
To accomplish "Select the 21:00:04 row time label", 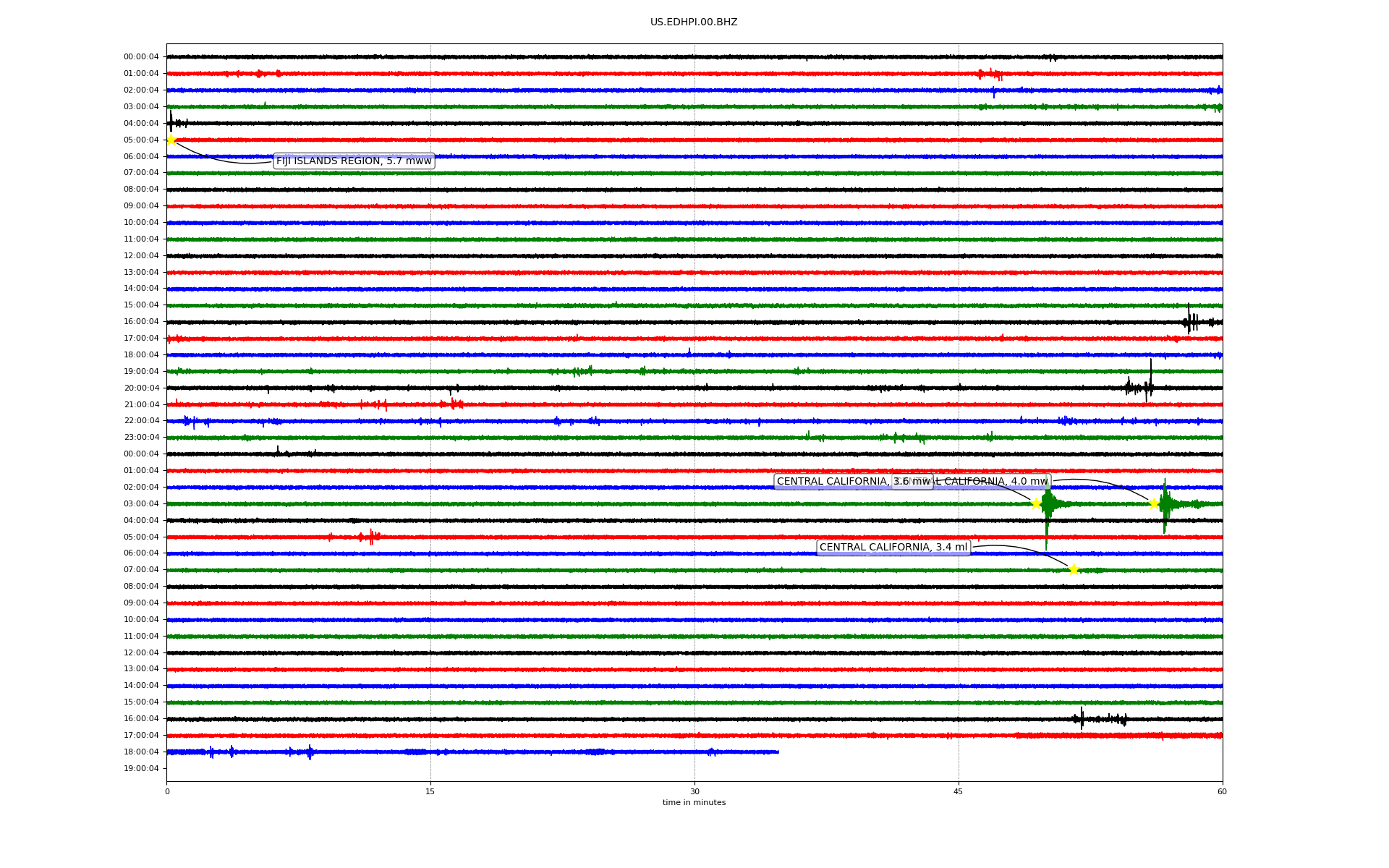I will pos(141,404).
